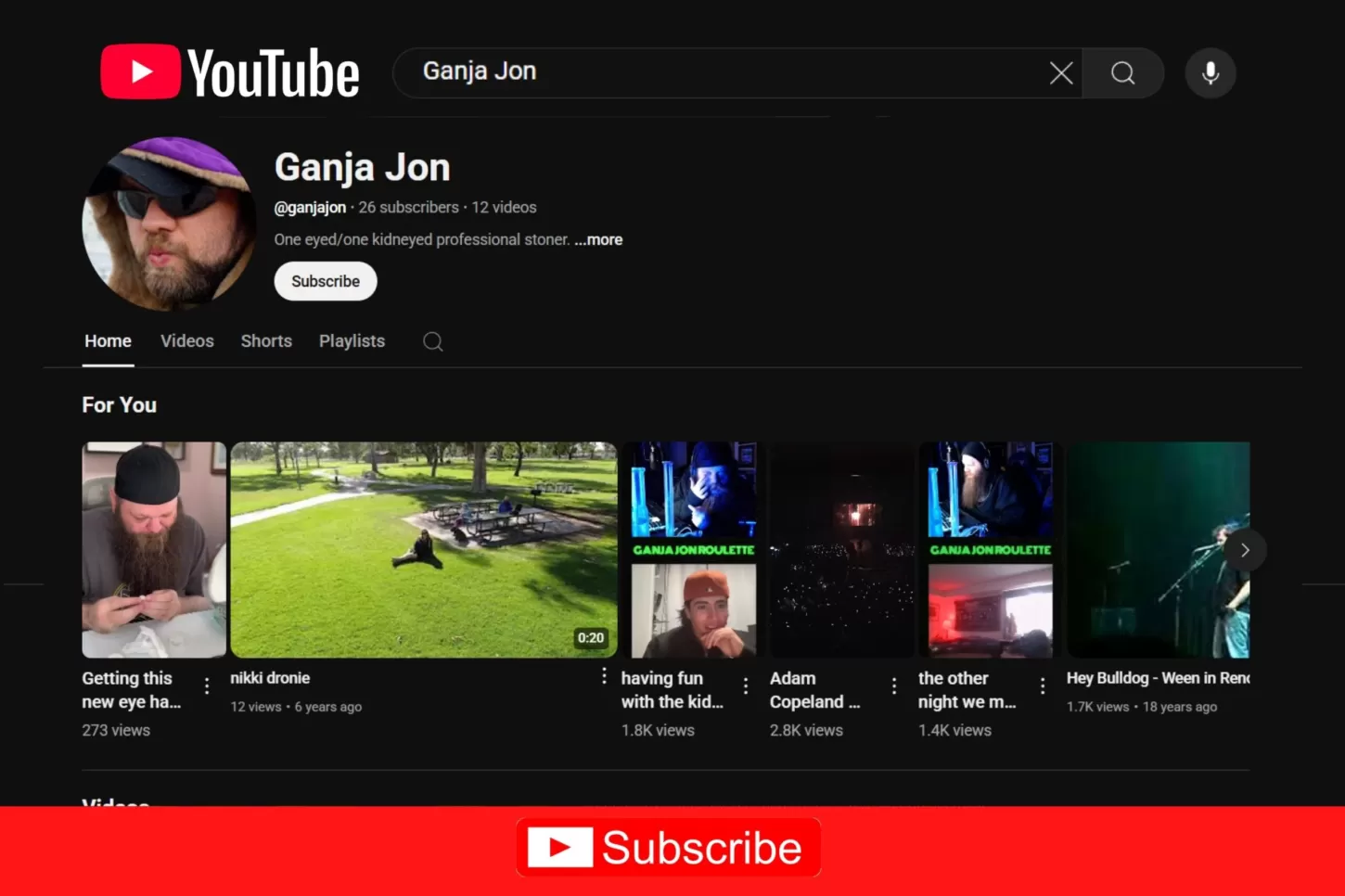Click the 1.7K views 18 years ago text
Image resolution: width=1345 pixels, height=896 pixels.
point(1142,707)
